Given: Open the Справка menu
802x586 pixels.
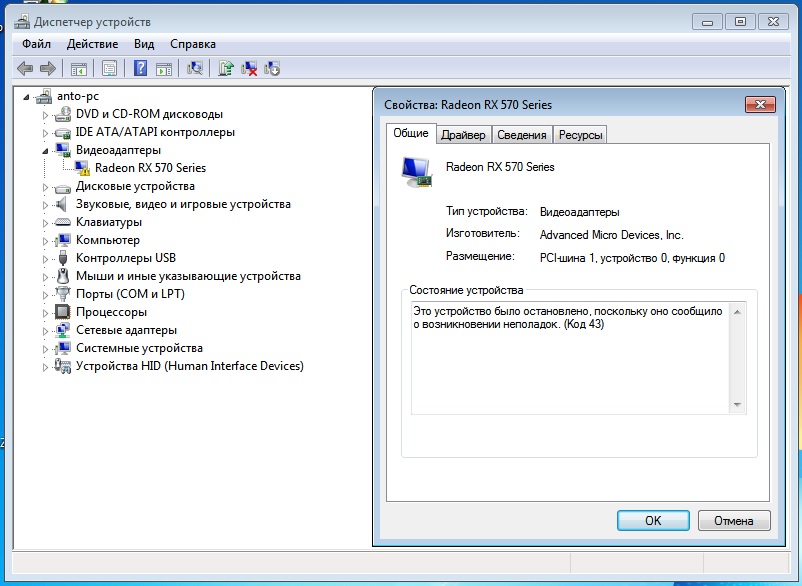Looking at the screenshot, I should (x=193, y=44).
